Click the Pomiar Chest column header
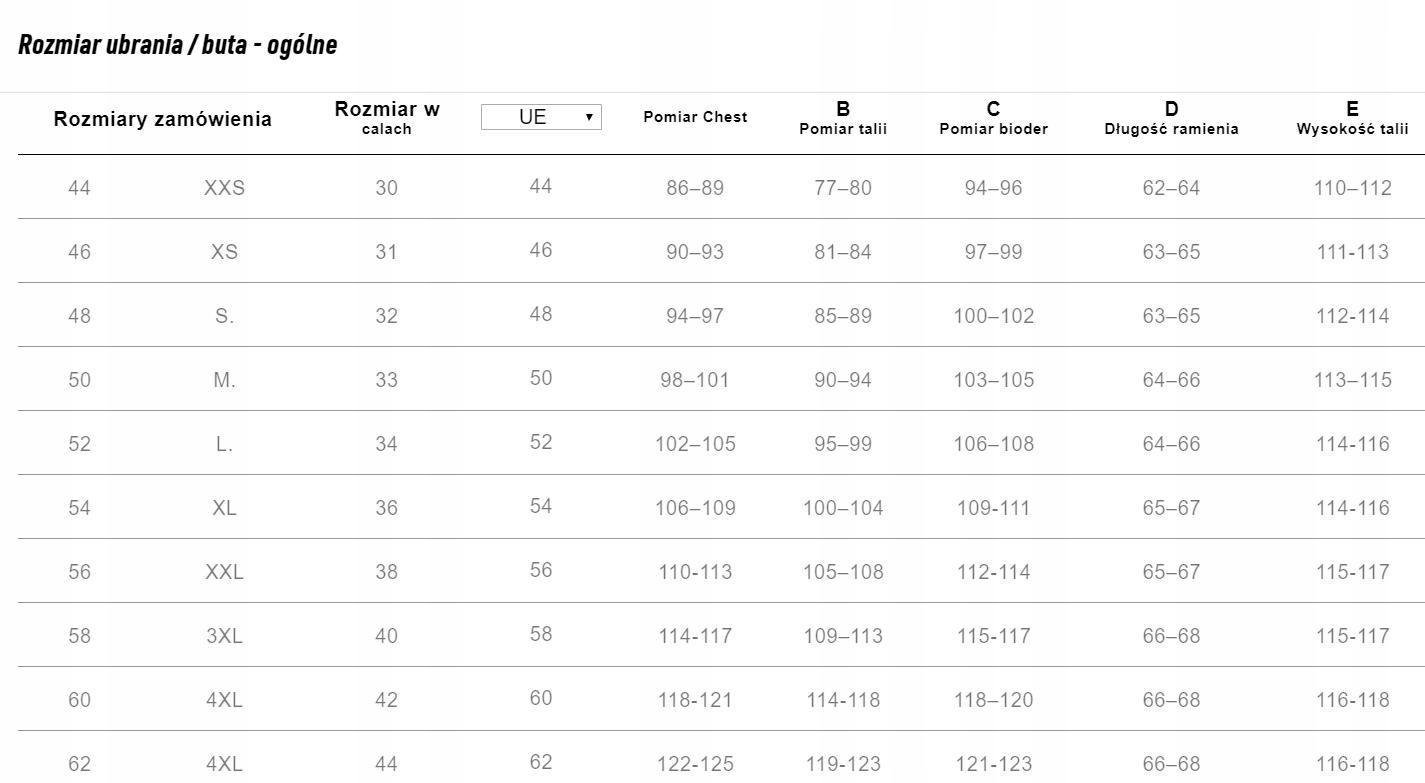Image resolution: width=1425 pixels, height=783 pixels. [695, 117]
